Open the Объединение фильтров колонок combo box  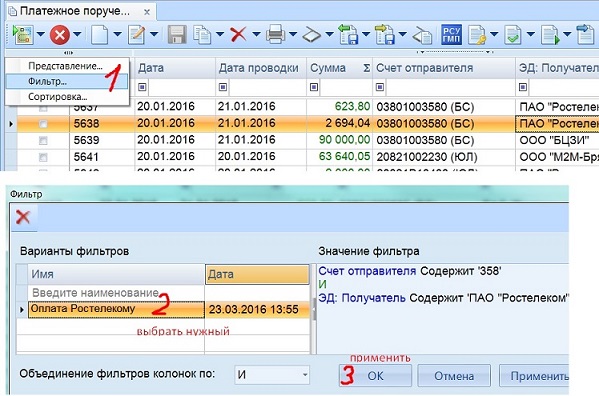[272, 375]
